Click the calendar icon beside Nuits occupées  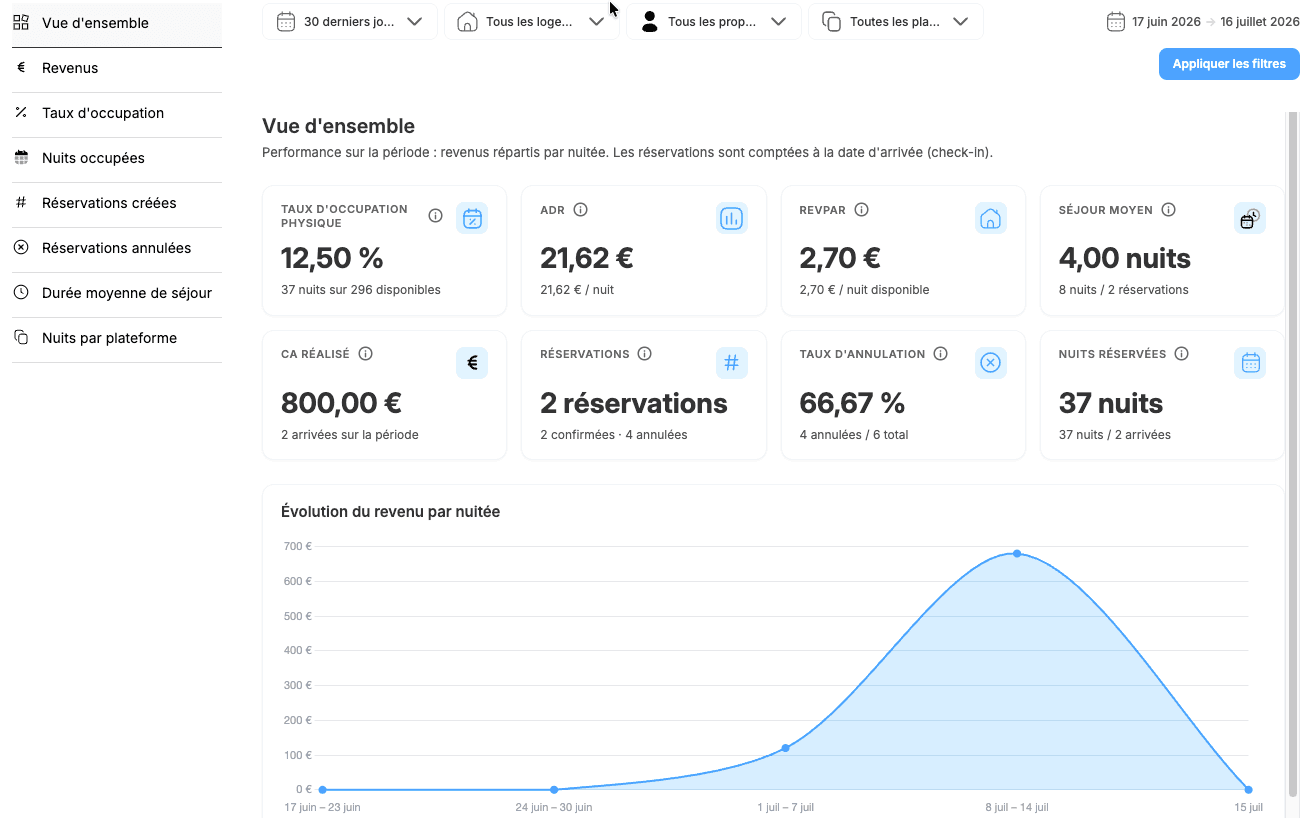point(21,158)
